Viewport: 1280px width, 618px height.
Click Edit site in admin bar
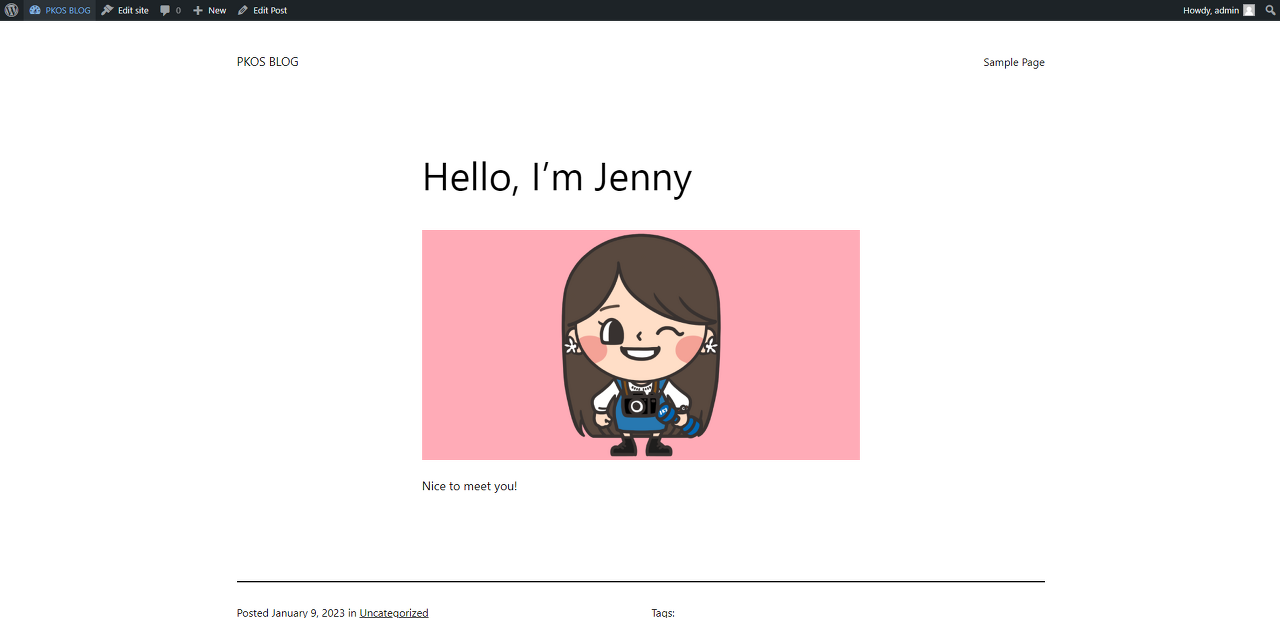point(125,10)
